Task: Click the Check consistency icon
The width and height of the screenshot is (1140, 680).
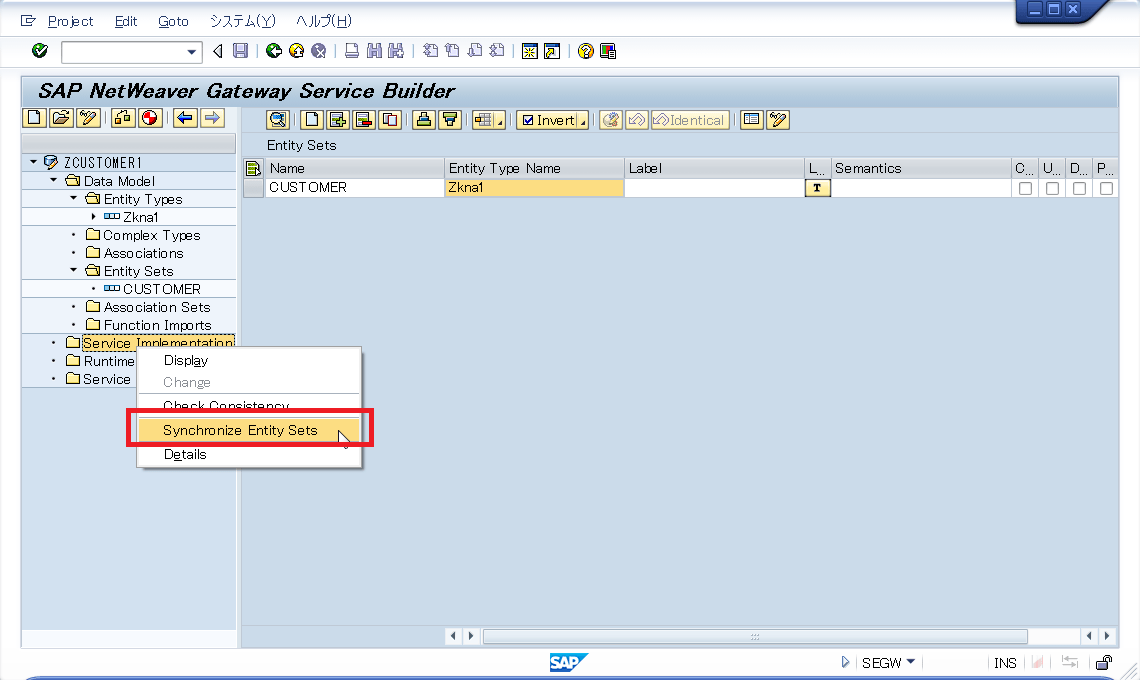Action: pos(123,118)
